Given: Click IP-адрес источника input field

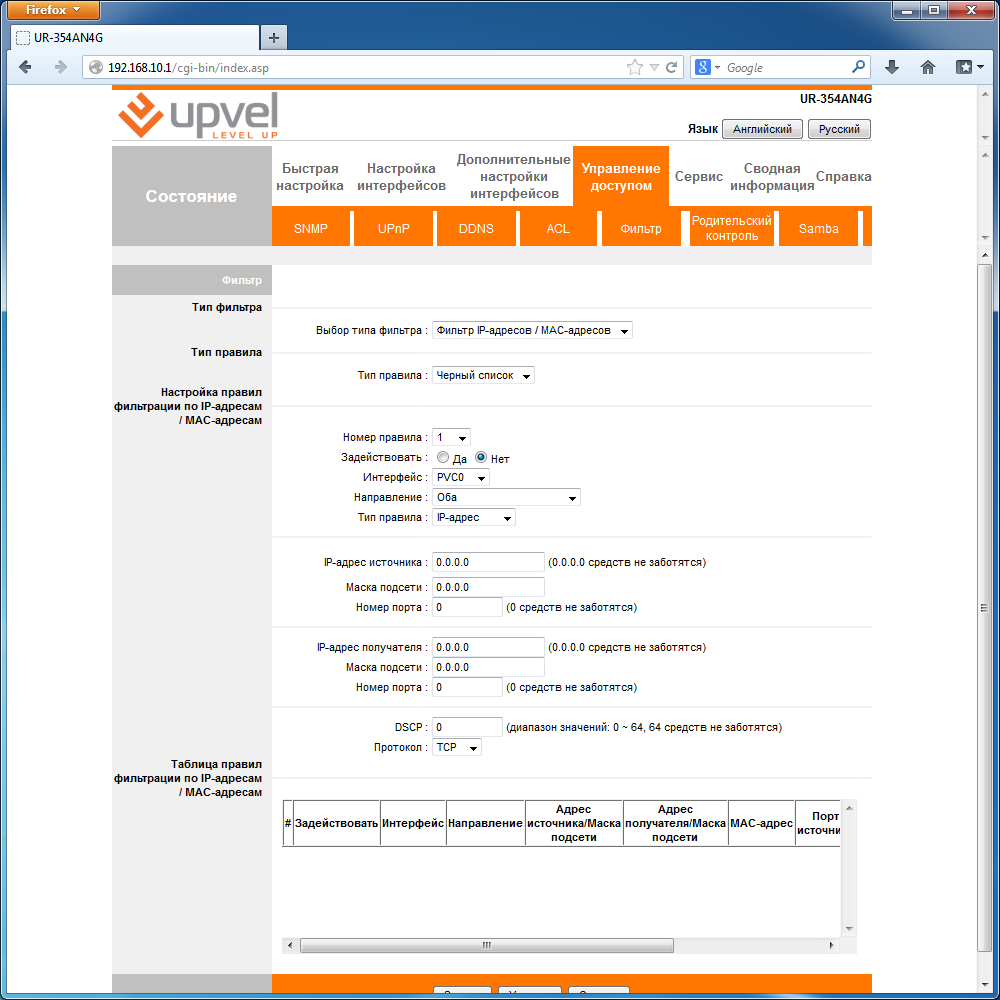Looking at the screenshot, I should pyautogui.click(x=488, y=562).
